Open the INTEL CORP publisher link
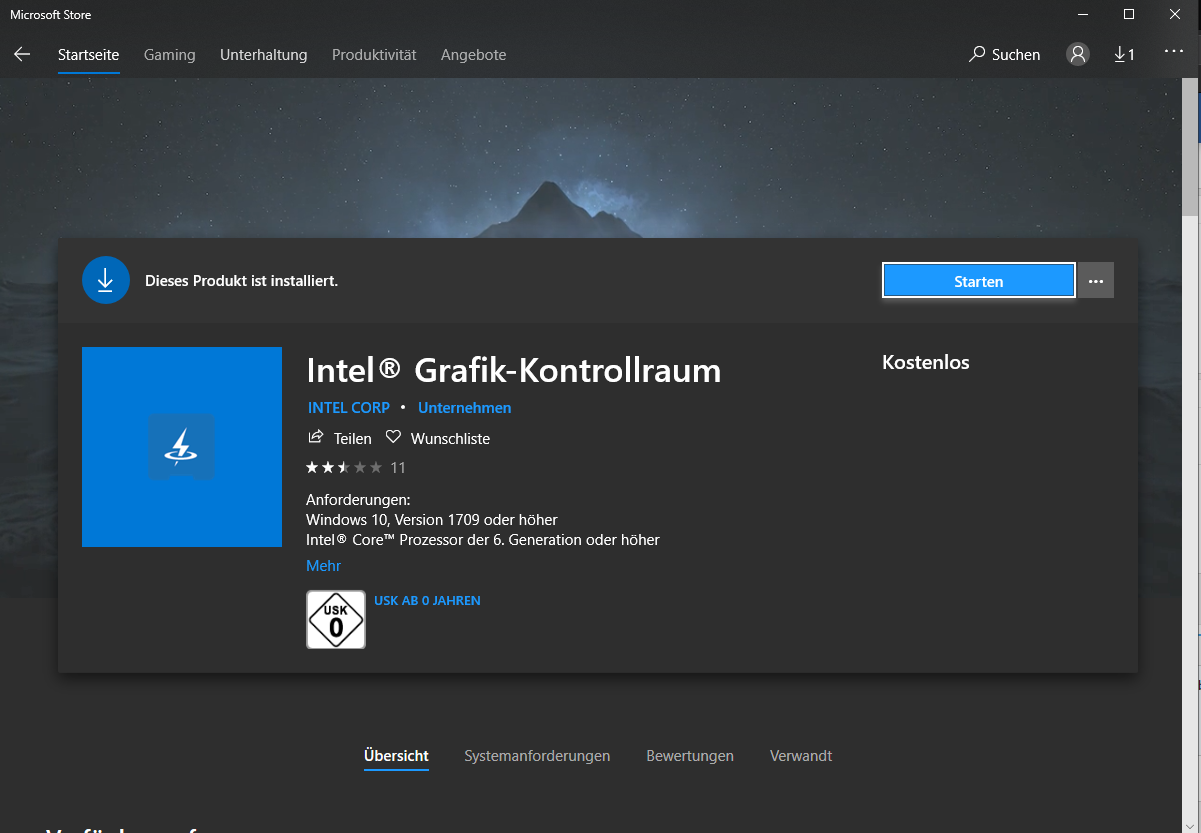The height and width of the screenshot is (833, 1201). (x=349, y=408)
